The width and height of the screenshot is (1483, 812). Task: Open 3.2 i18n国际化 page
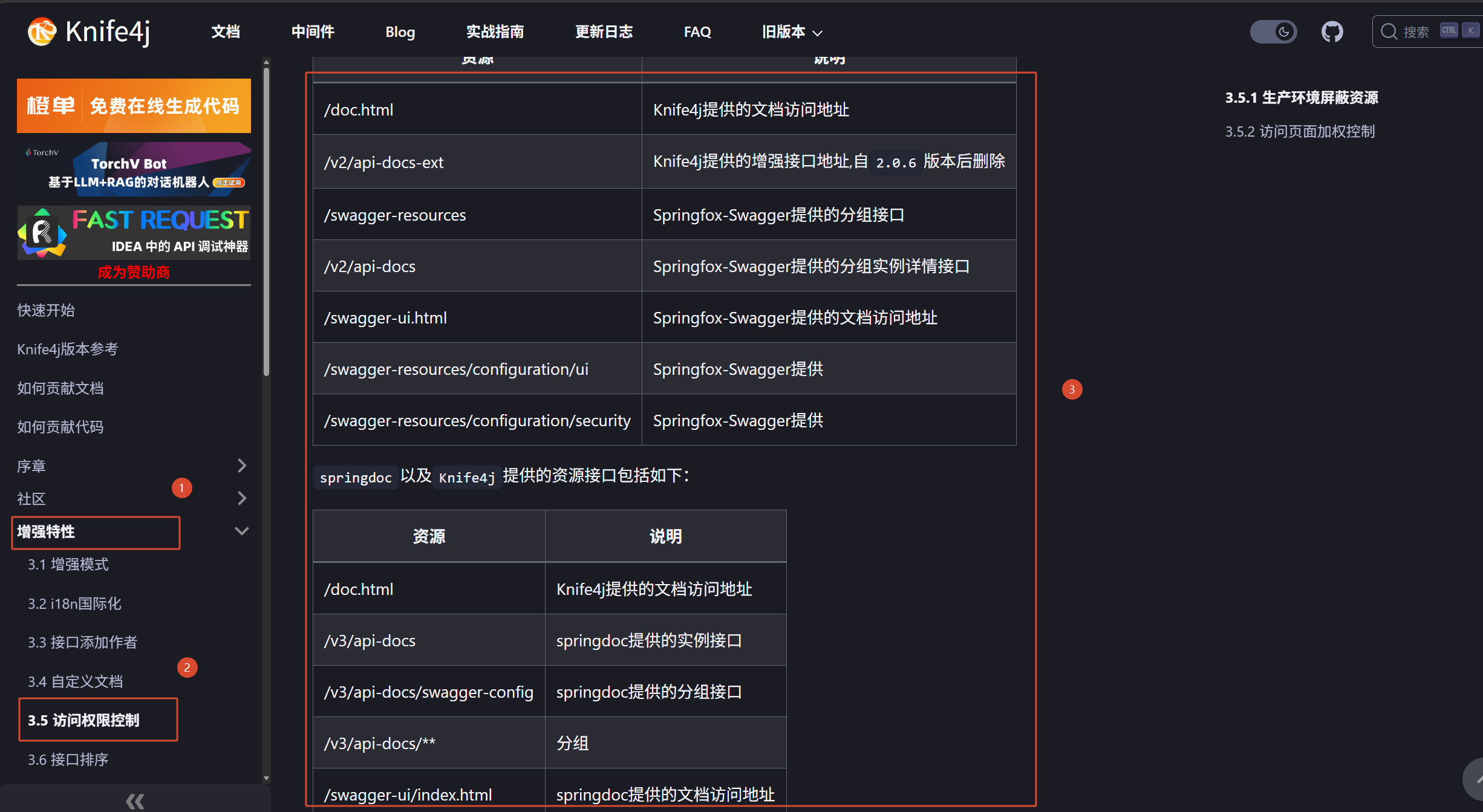pos(74,603)
